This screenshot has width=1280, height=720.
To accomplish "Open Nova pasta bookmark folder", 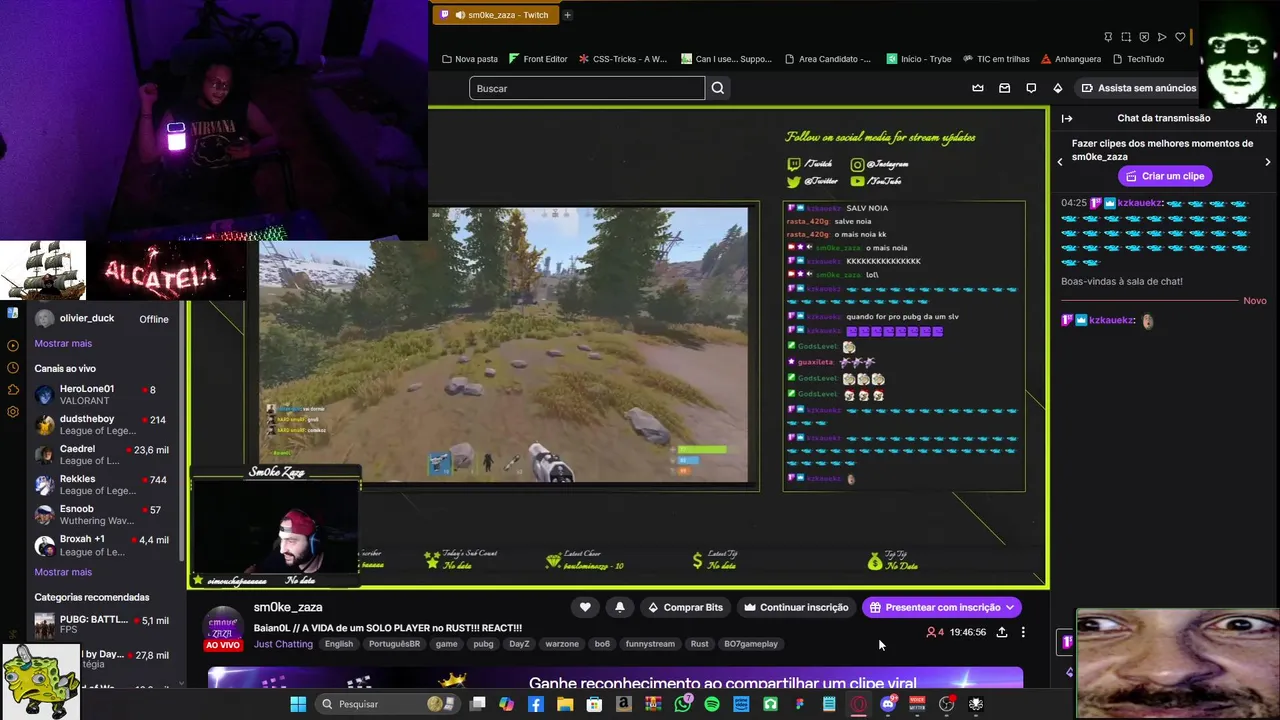I will 469,59.
